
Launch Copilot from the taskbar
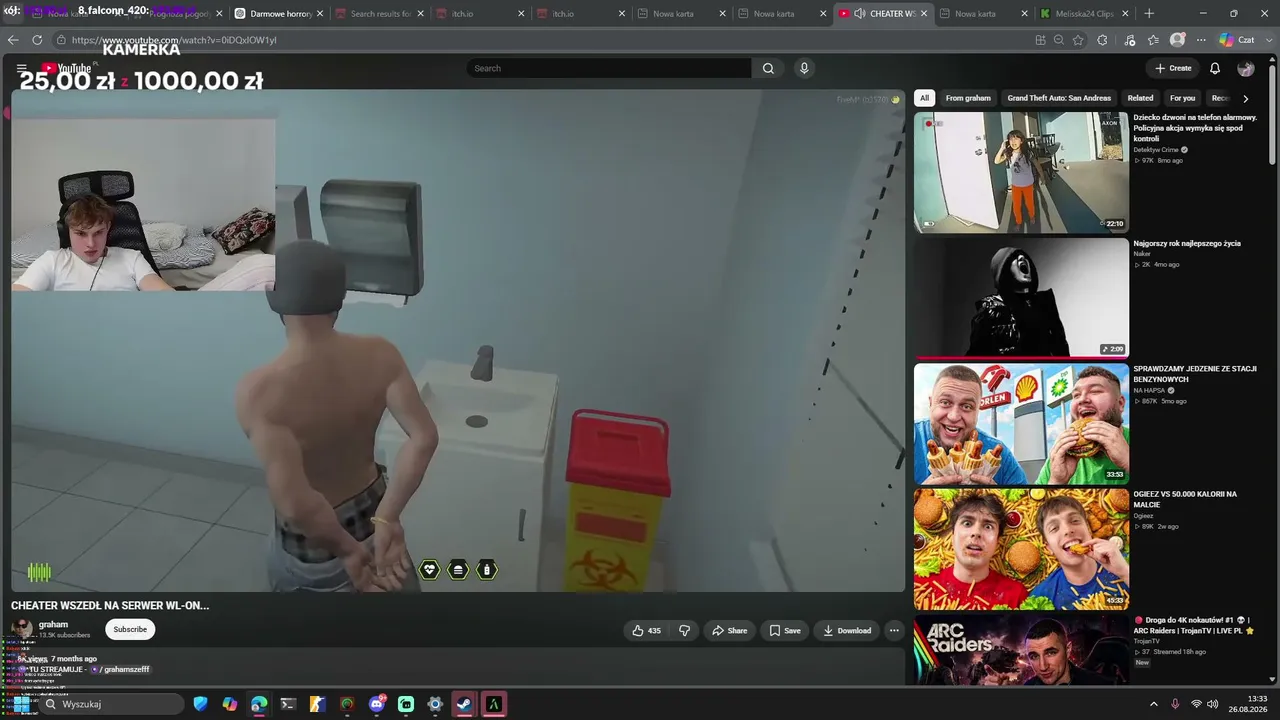click(x=230, y=704)
